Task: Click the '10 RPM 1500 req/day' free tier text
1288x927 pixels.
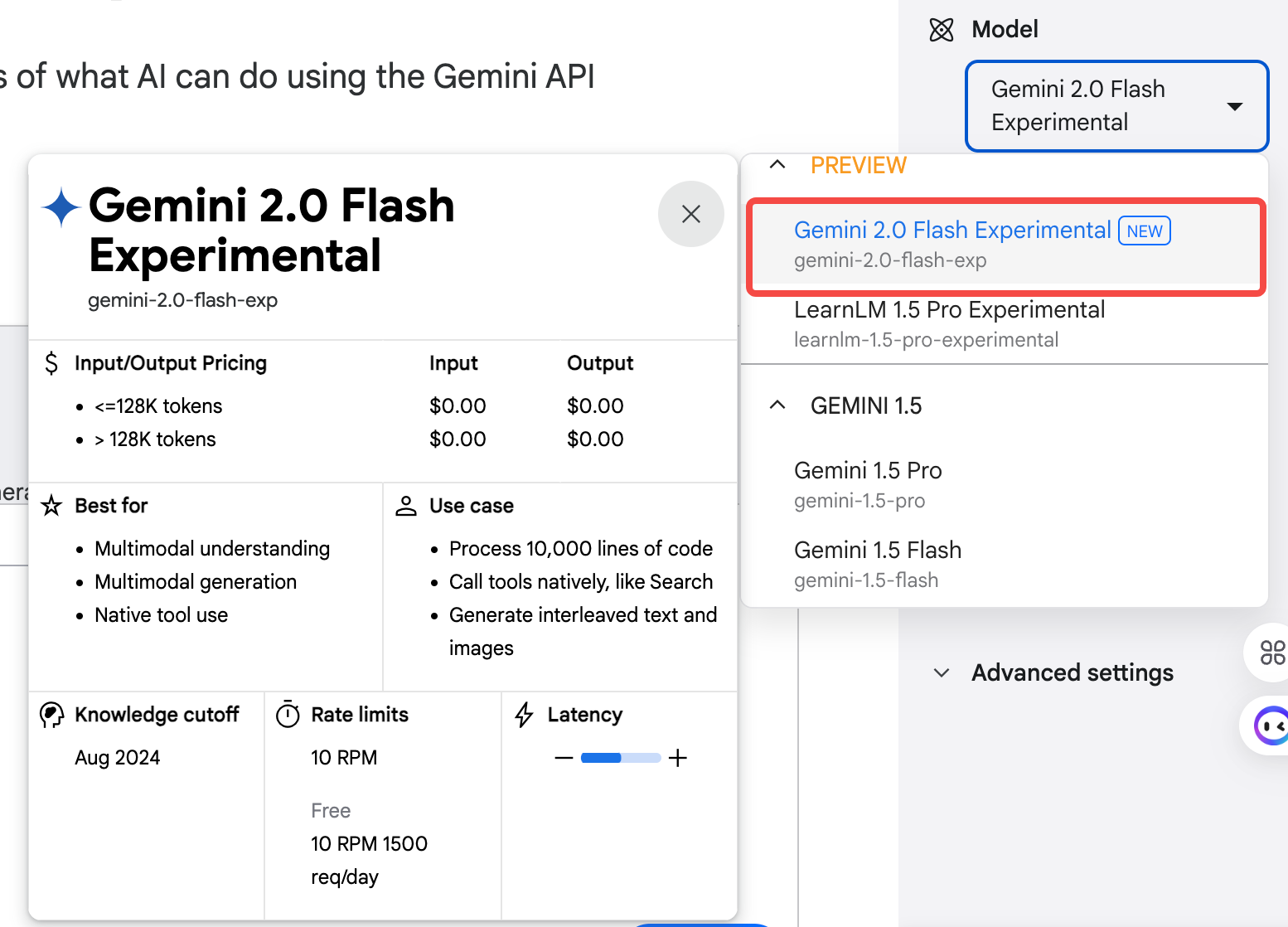Action: (369, 860)
